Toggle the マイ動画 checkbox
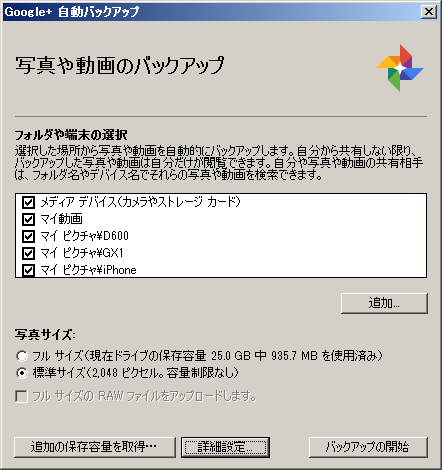Screen dimensions: 442x470 coord(28,219)
